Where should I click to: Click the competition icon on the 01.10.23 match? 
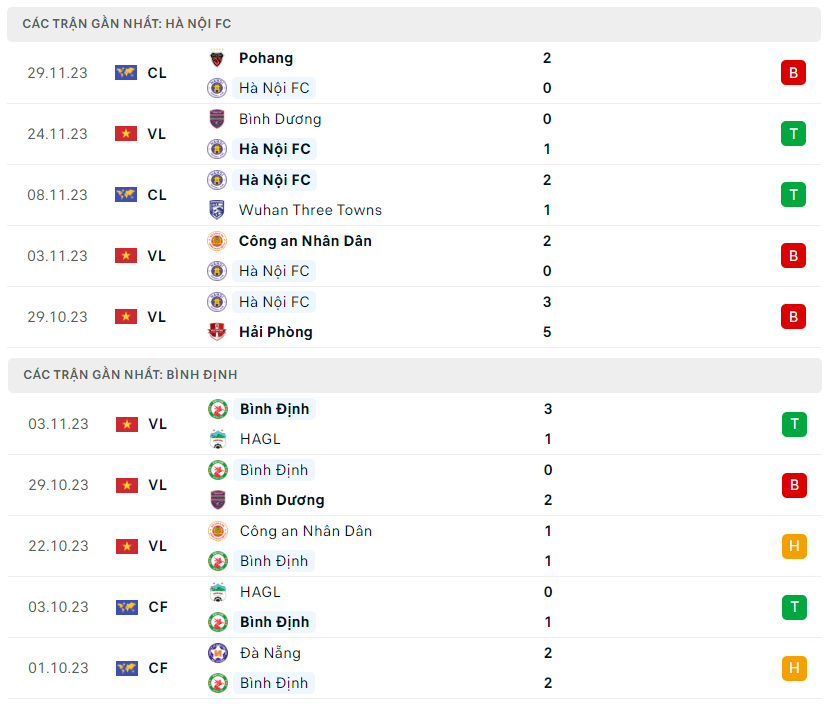(126, 668)
